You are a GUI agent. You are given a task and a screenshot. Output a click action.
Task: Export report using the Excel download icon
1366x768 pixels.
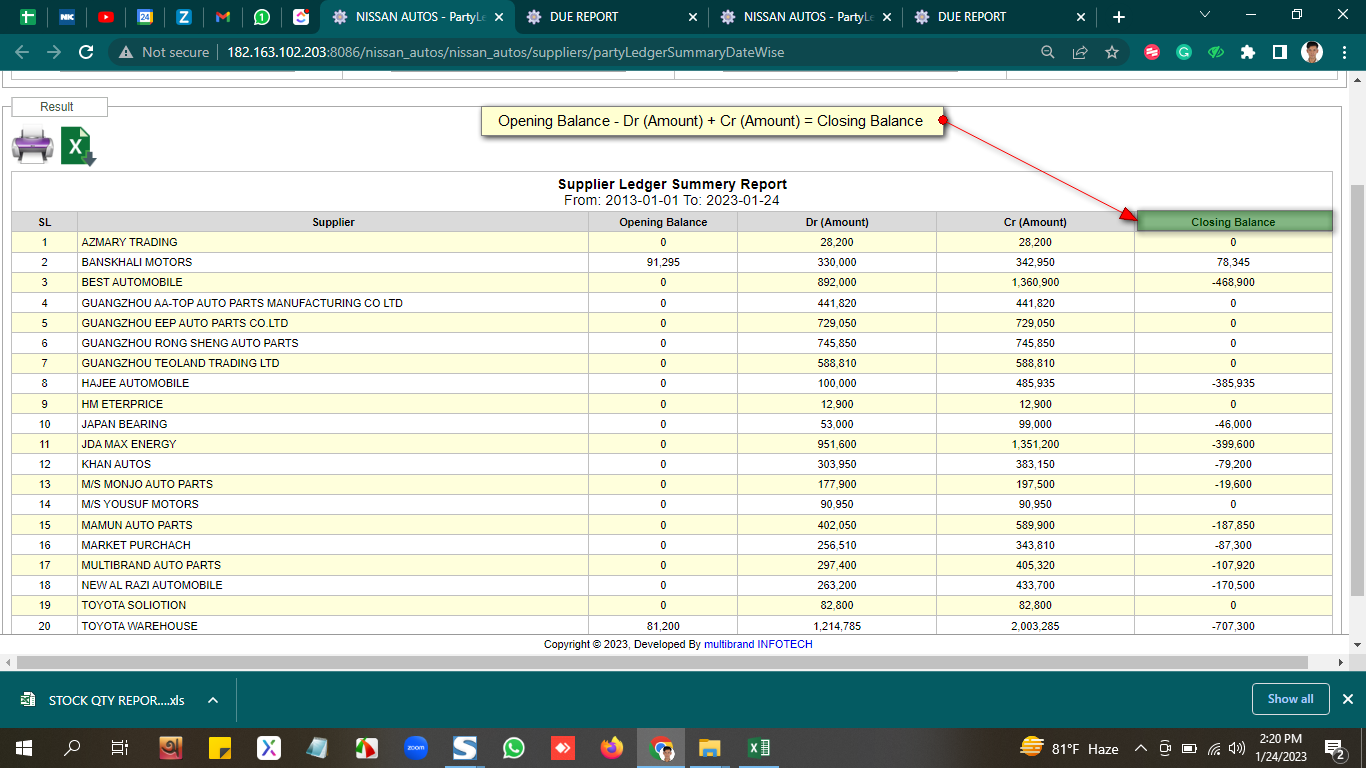(78, 146)
